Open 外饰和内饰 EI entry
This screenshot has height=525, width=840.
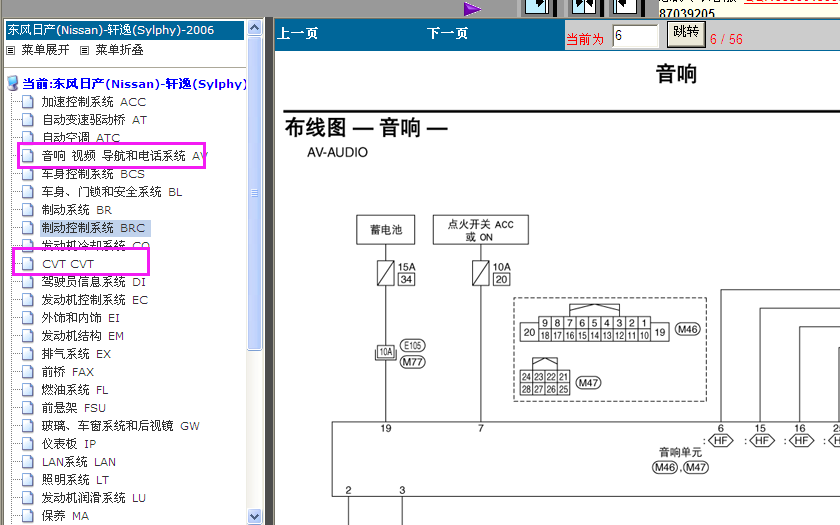[x=81, y=318]
